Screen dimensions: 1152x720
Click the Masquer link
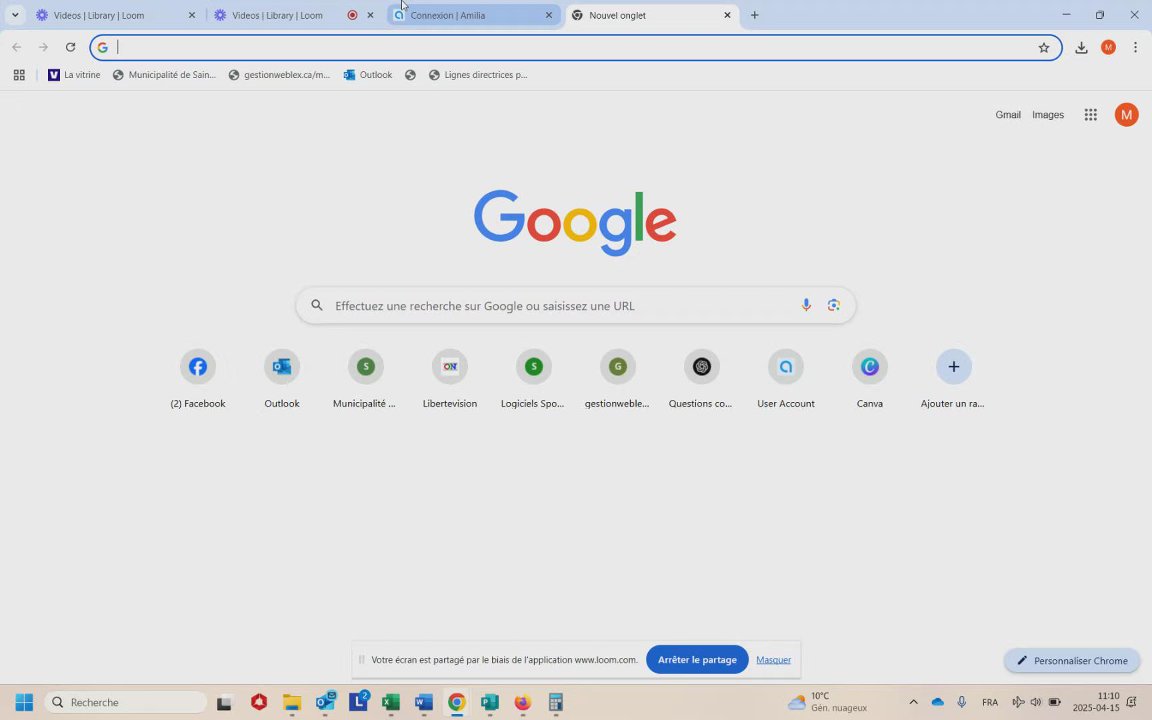774,660
